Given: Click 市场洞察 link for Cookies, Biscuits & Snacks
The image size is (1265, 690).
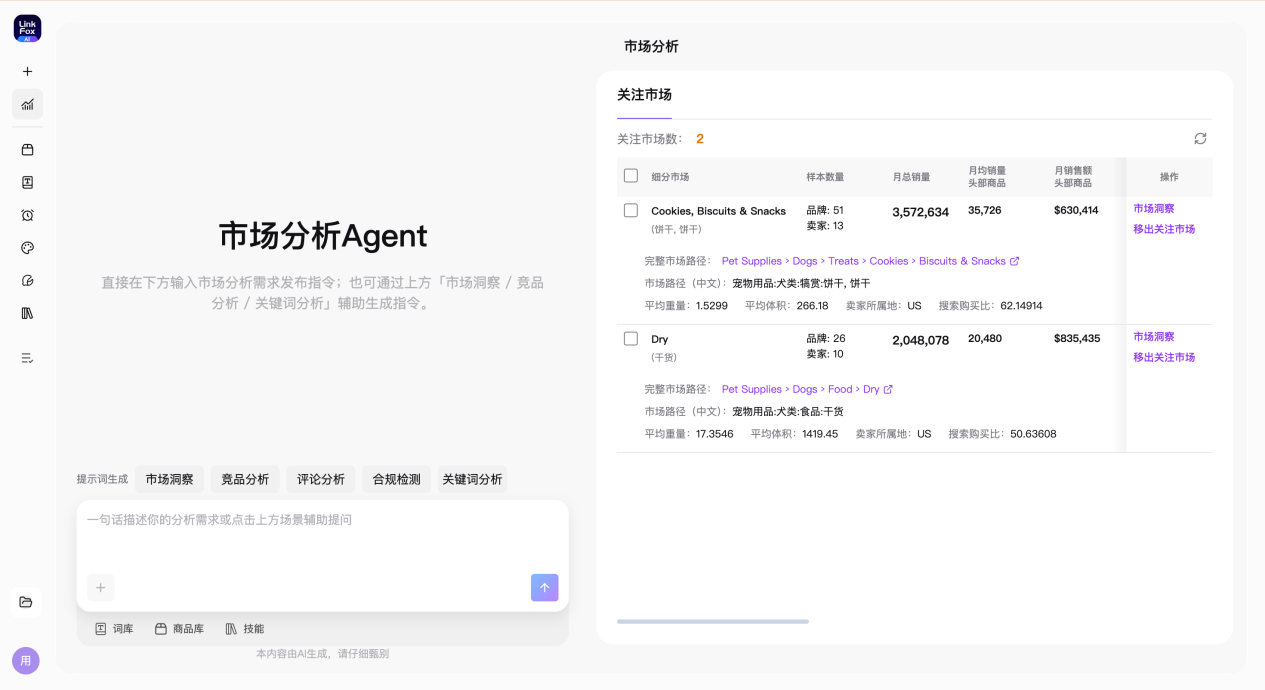Looking at the screenshot, I should [x=1154, y=209].
